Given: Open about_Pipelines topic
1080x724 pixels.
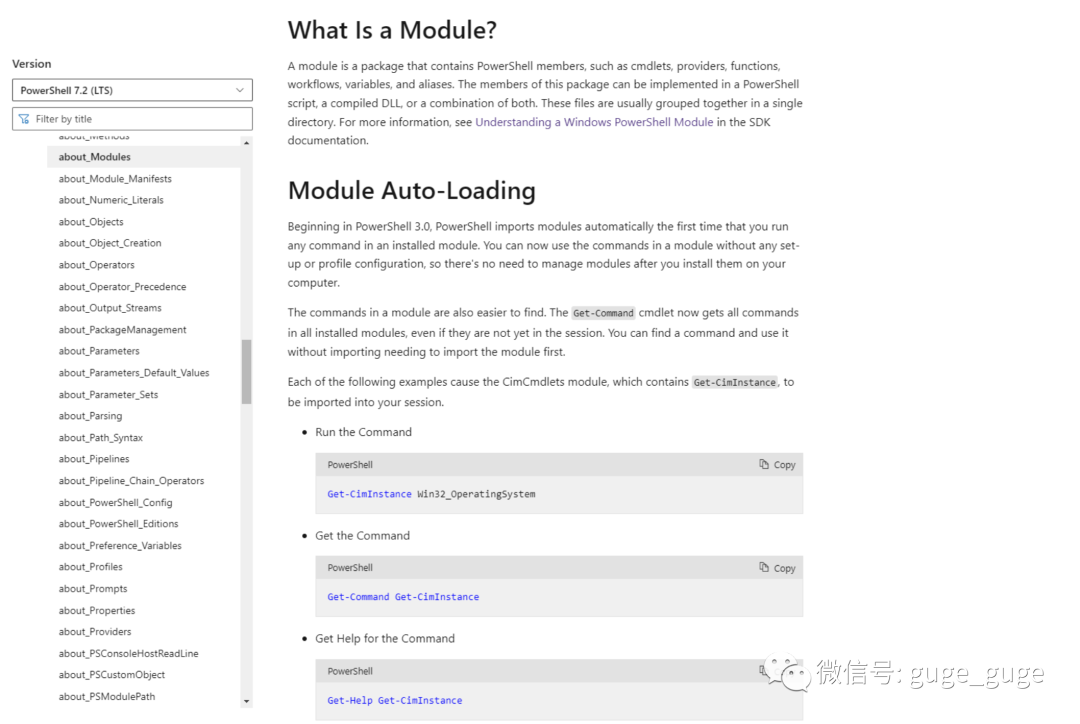Looking at the screenshot, I should 94,459.
